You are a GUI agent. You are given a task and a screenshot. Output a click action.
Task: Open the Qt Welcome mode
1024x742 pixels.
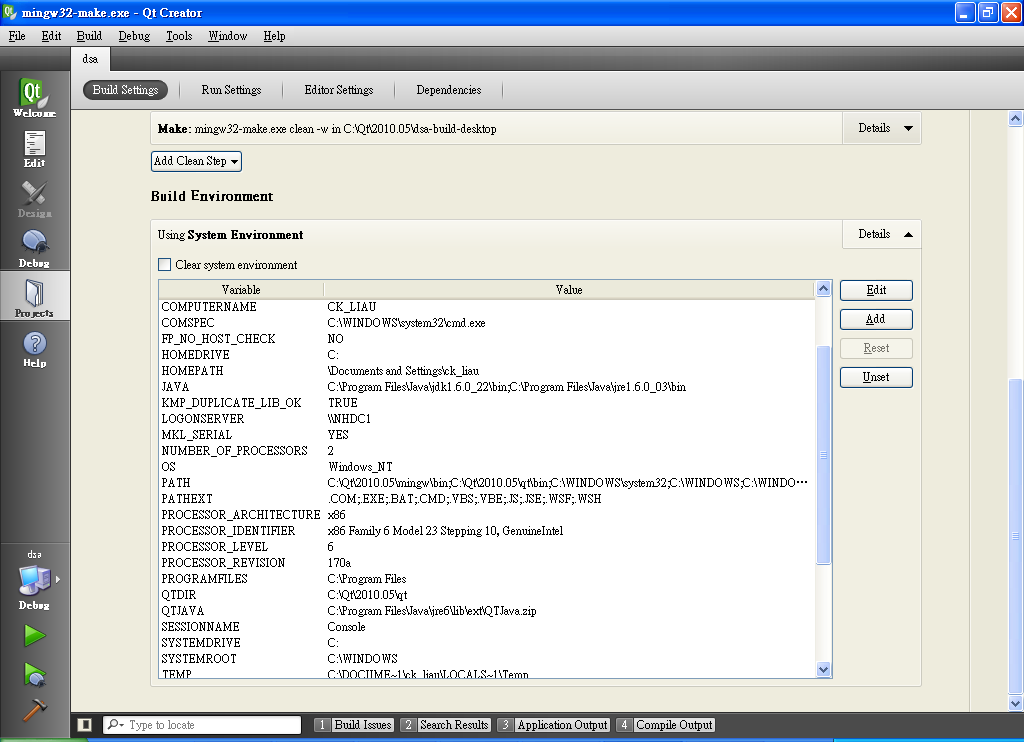point(35,97)
